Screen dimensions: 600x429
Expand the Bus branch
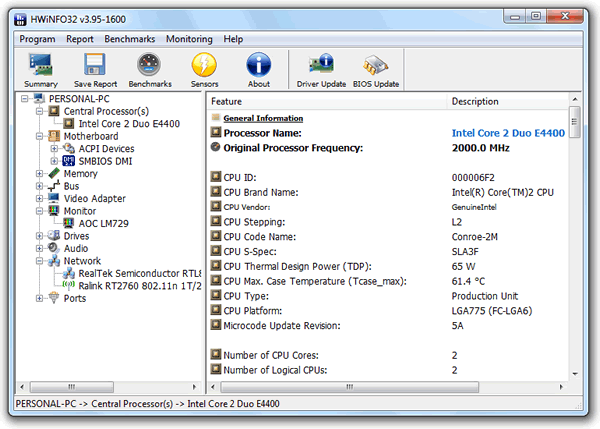(39, 186)
